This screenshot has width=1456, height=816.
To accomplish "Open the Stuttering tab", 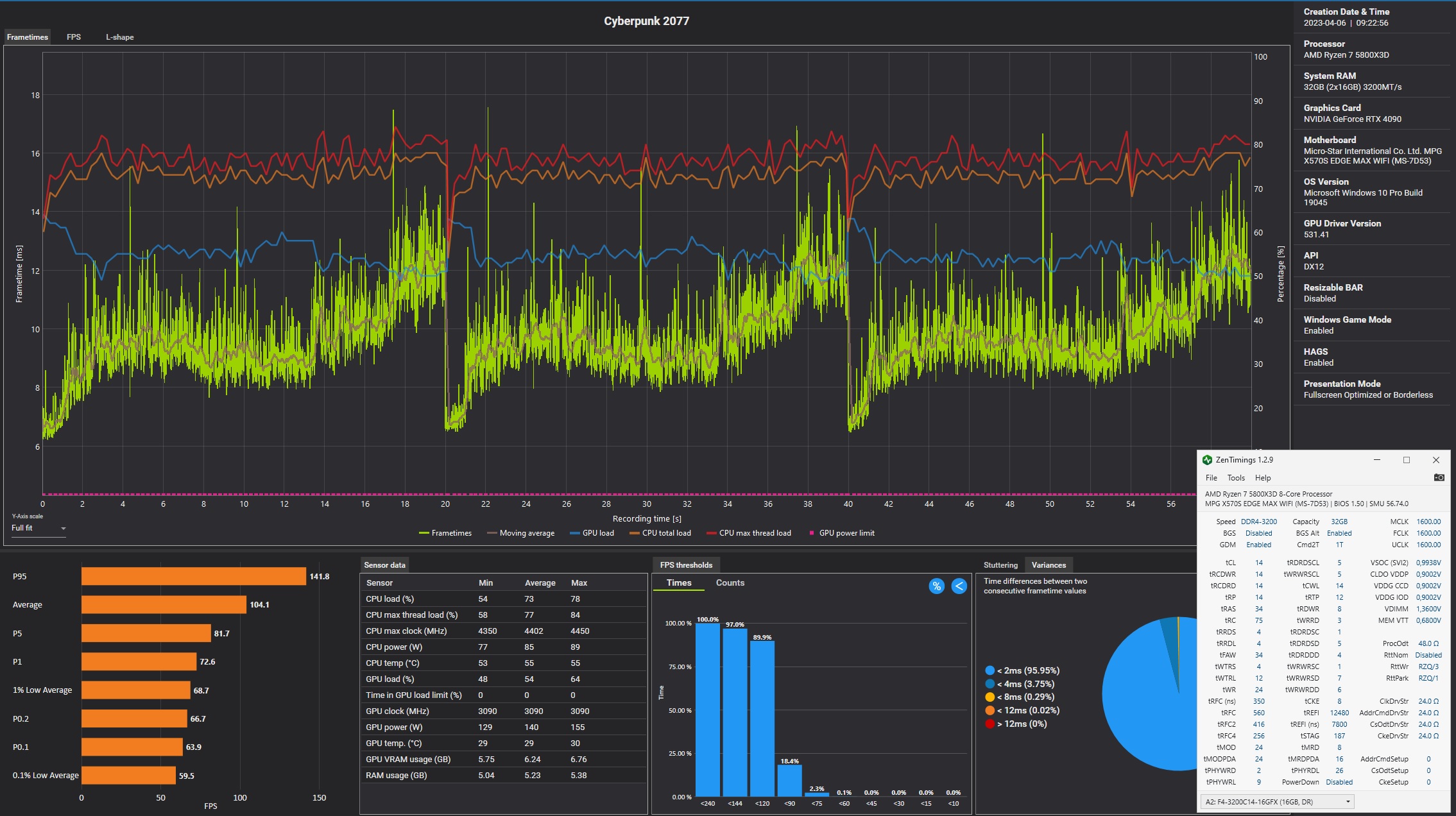I will coord(1000,565).
